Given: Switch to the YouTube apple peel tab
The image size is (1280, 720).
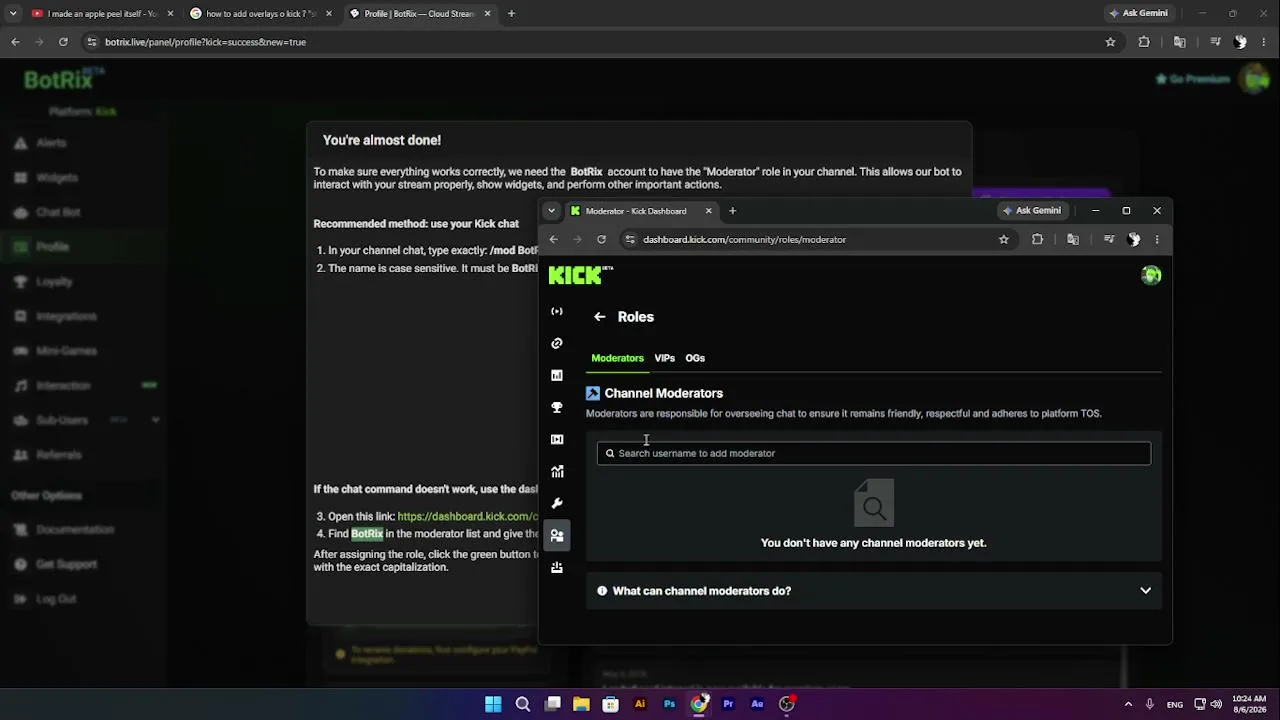Looking at the screenshot, I should (x=100, y=14).
